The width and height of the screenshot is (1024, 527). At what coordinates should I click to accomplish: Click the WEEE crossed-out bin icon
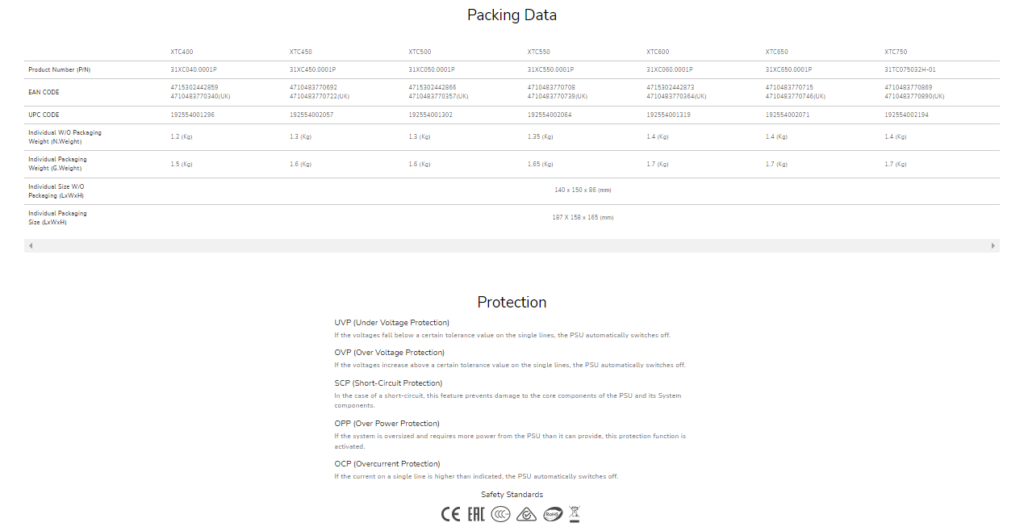(x=574, y=514)
